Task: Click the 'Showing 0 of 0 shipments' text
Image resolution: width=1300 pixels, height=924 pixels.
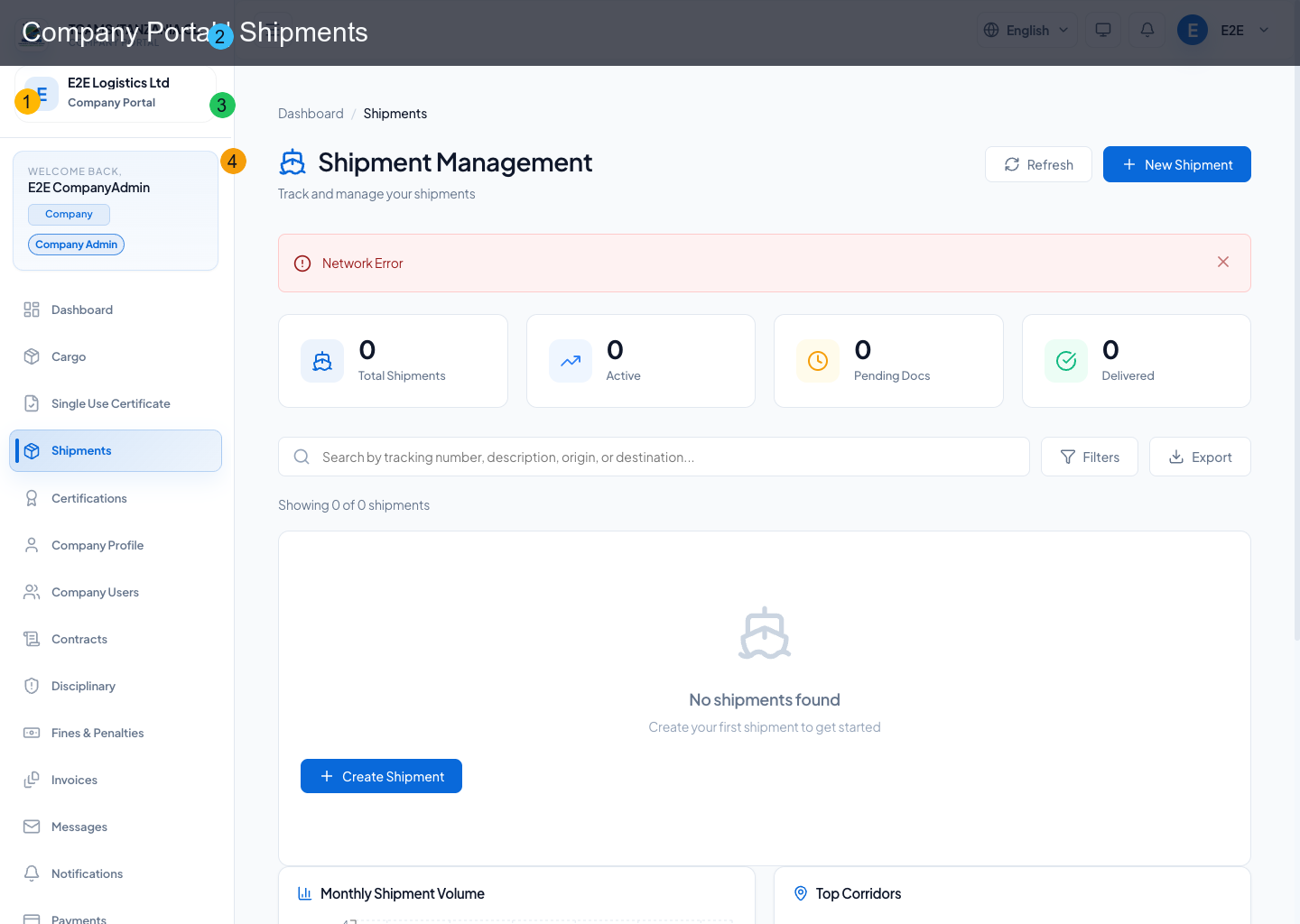Action: pos(354,505)
